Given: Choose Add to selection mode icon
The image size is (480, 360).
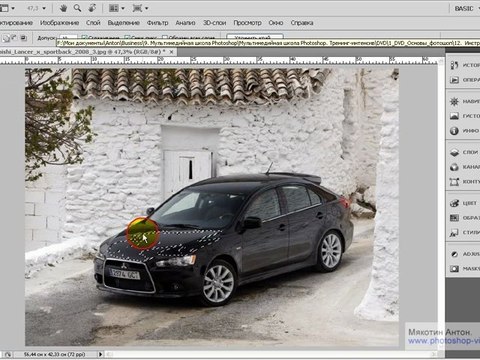Looking at the screenshot, I should coord(6,38).
